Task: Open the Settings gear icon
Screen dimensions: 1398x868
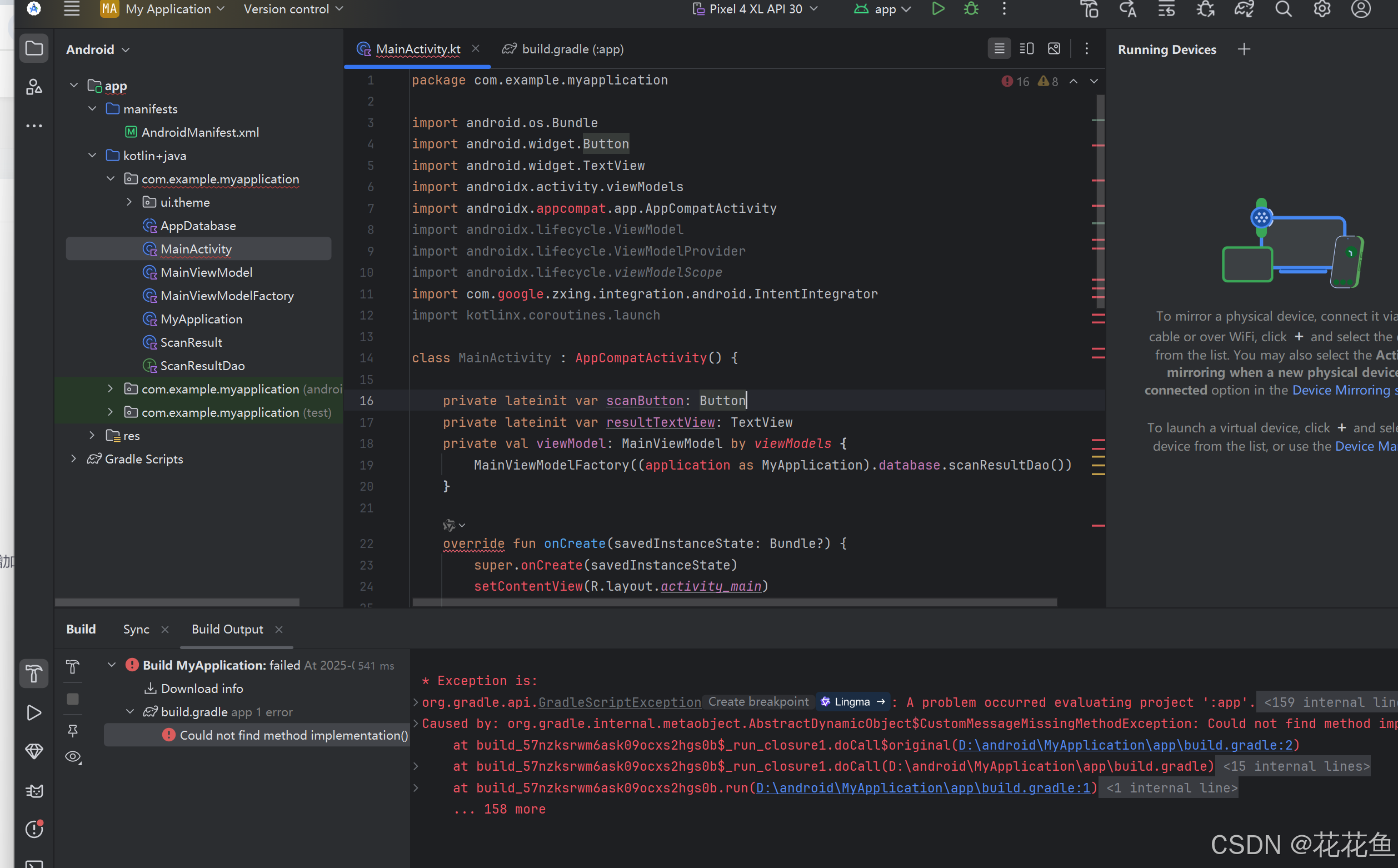Action: 1322,8
